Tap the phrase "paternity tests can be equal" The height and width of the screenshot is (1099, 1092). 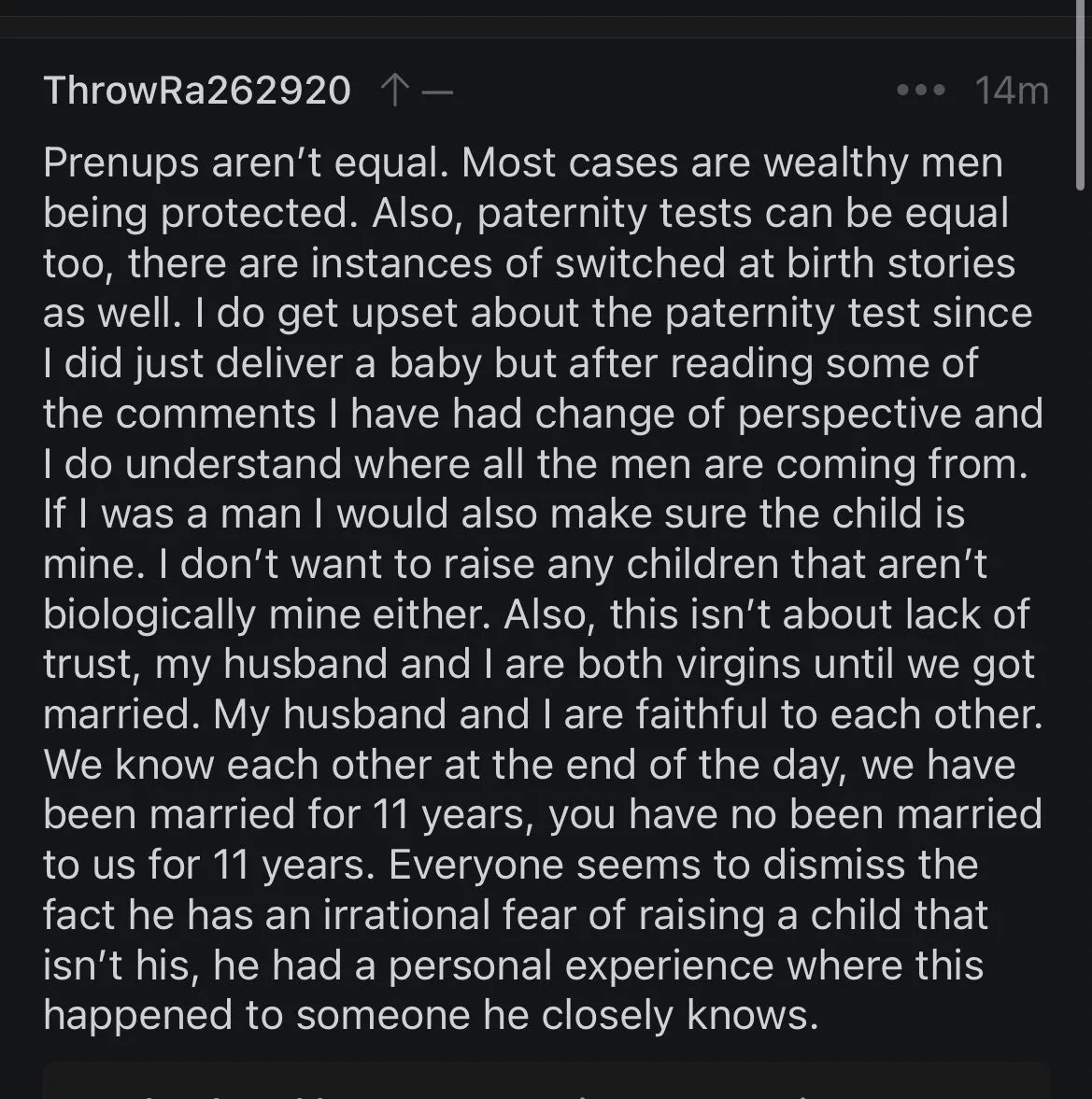(743, 213)
